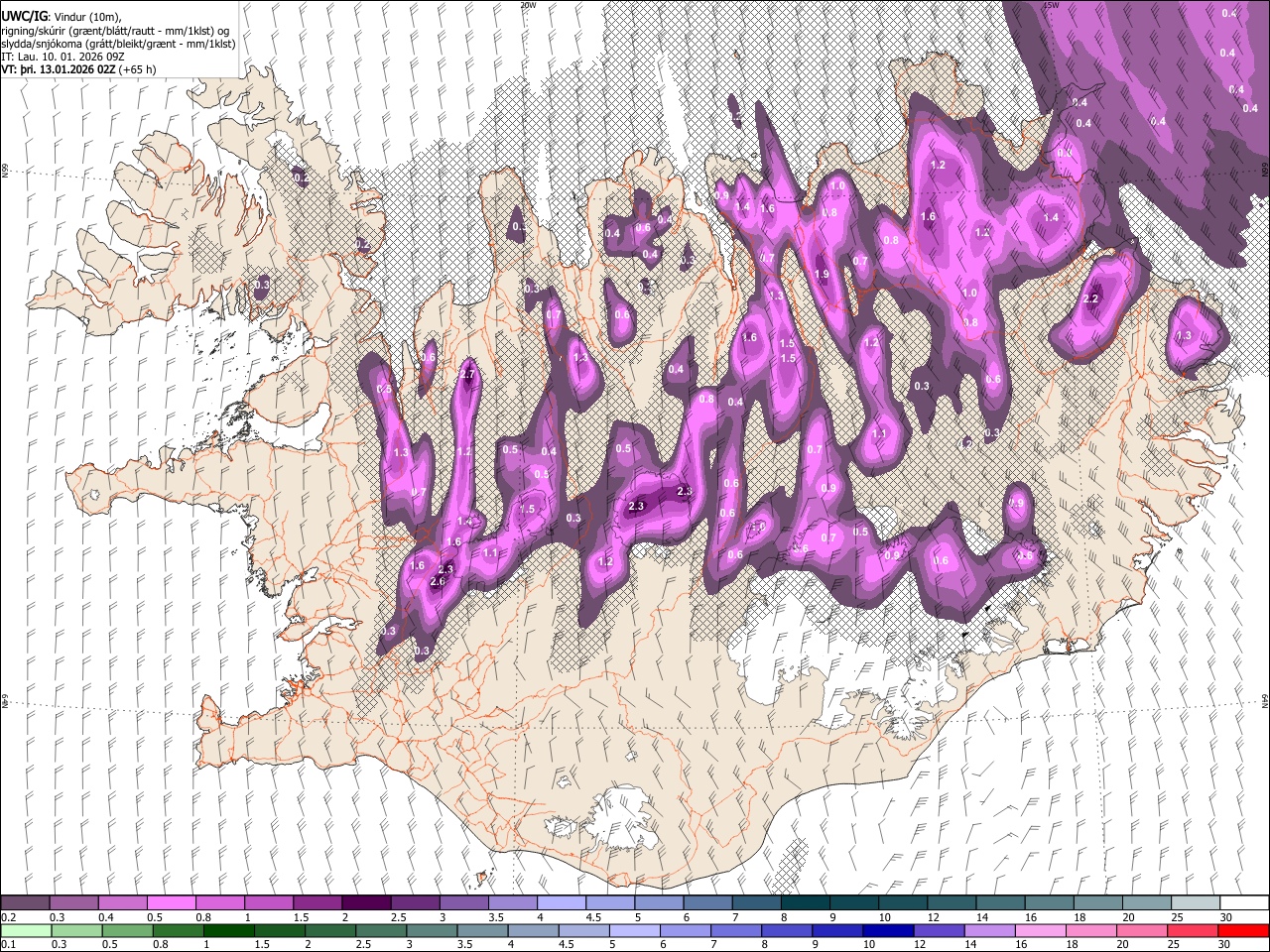
Task: Select the green bottom-row swatch between 0.5 and 0.8
Action: coord(127,930)
